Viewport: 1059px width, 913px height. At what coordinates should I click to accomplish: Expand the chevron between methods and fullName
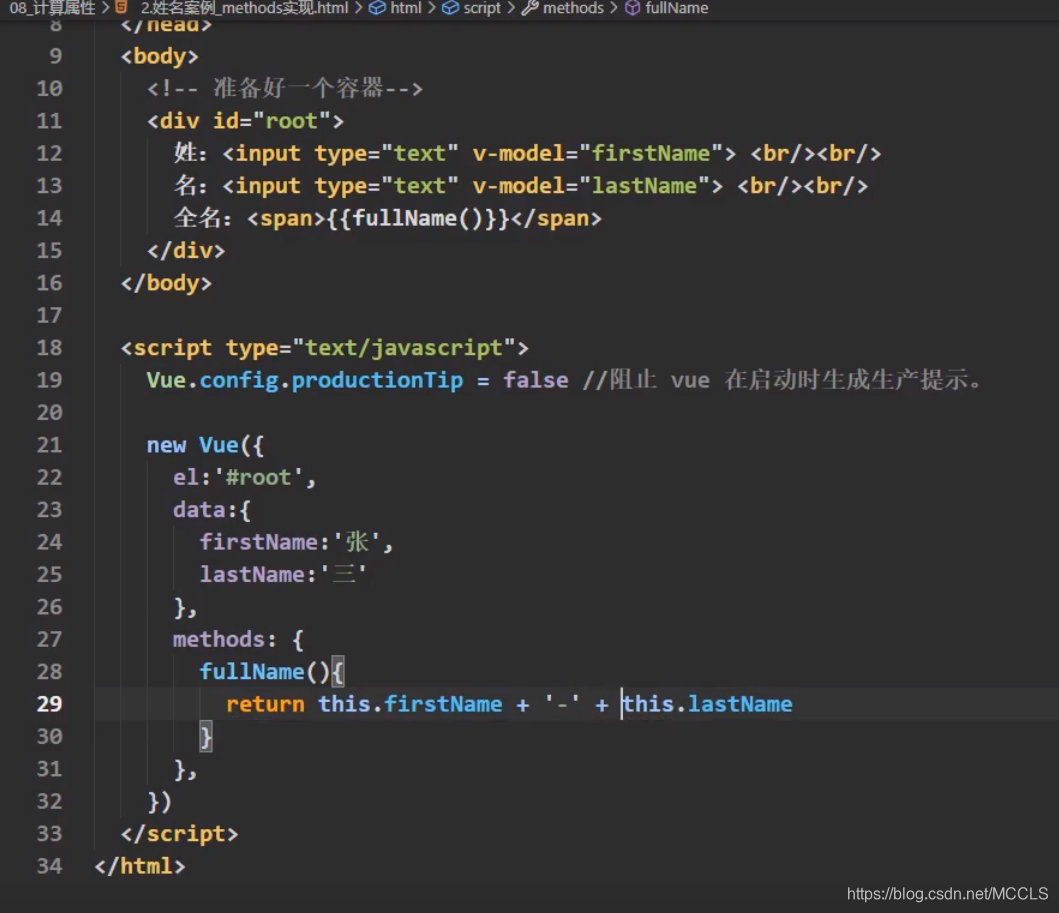click(614, 8)
